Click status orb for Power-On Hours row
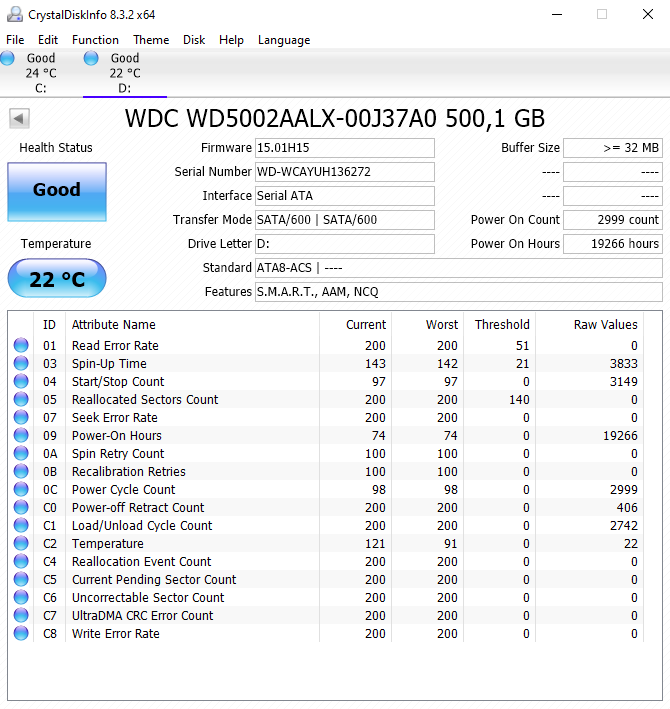The height and width of the screenshot is (709, 670). 21,435
